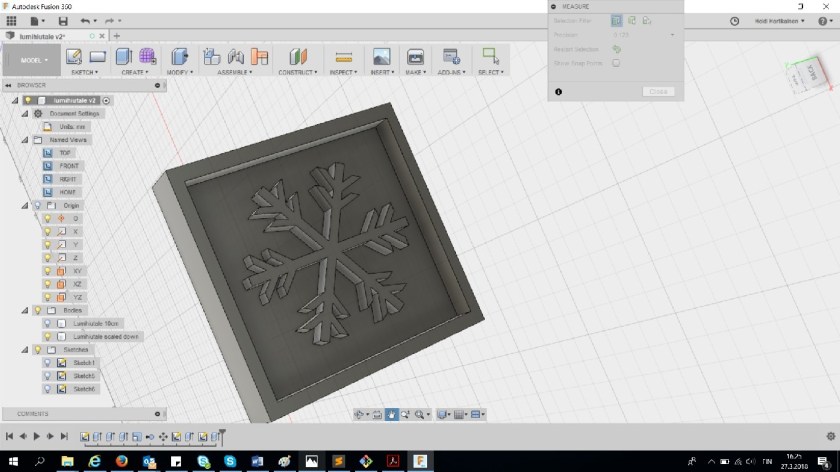This screenshot has height=472, width=840.
Task: Click the Create Sketch icon in toolbar
Action: click(75, 56)
